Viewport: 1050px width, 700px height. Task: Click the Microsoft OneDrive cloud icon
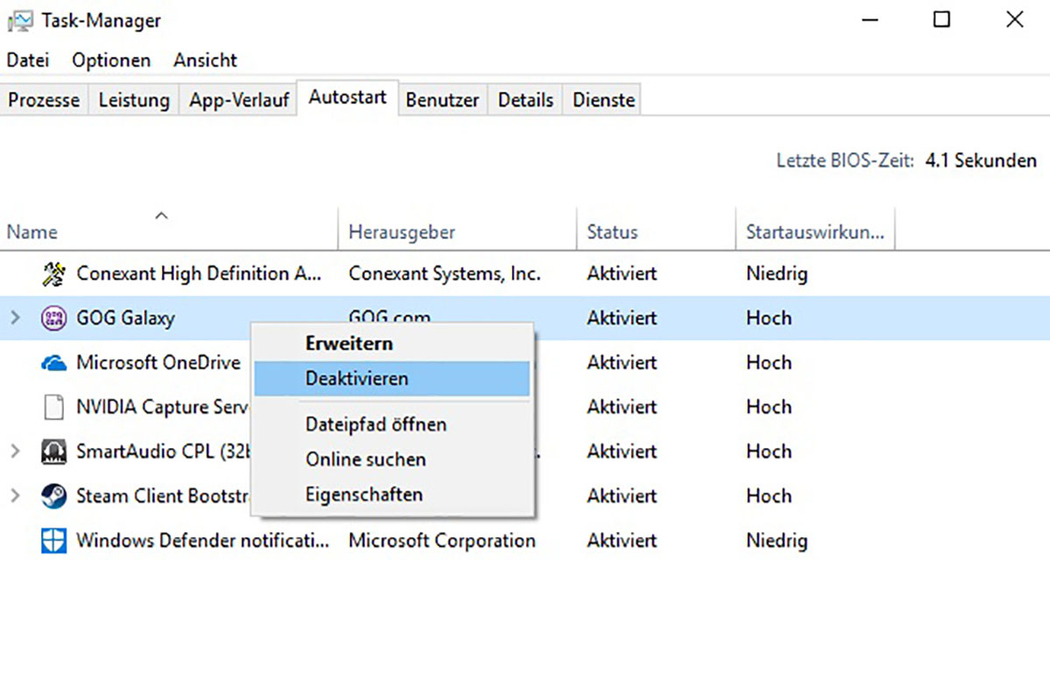coord(54,363)
